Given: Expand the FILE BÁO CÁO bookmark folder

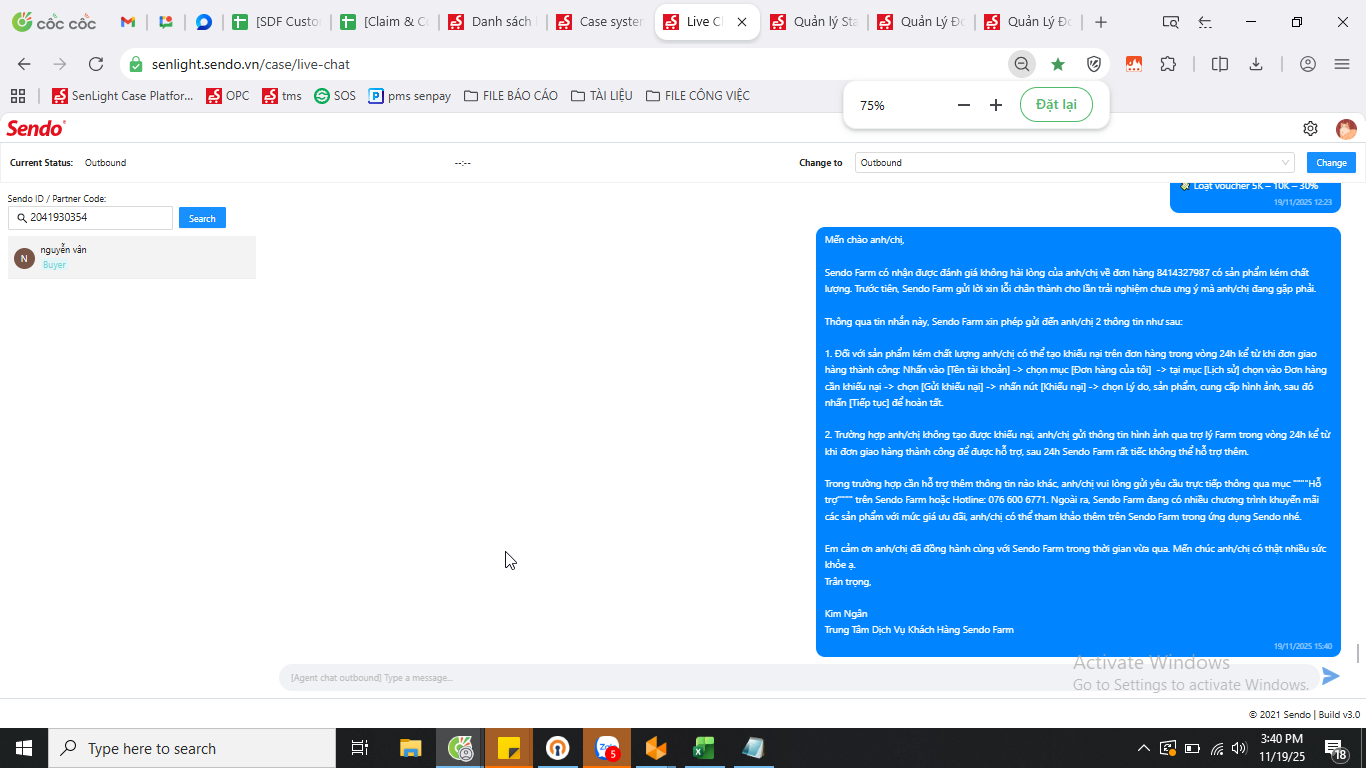Looking at the screenshot, I should tap(511, 96).
